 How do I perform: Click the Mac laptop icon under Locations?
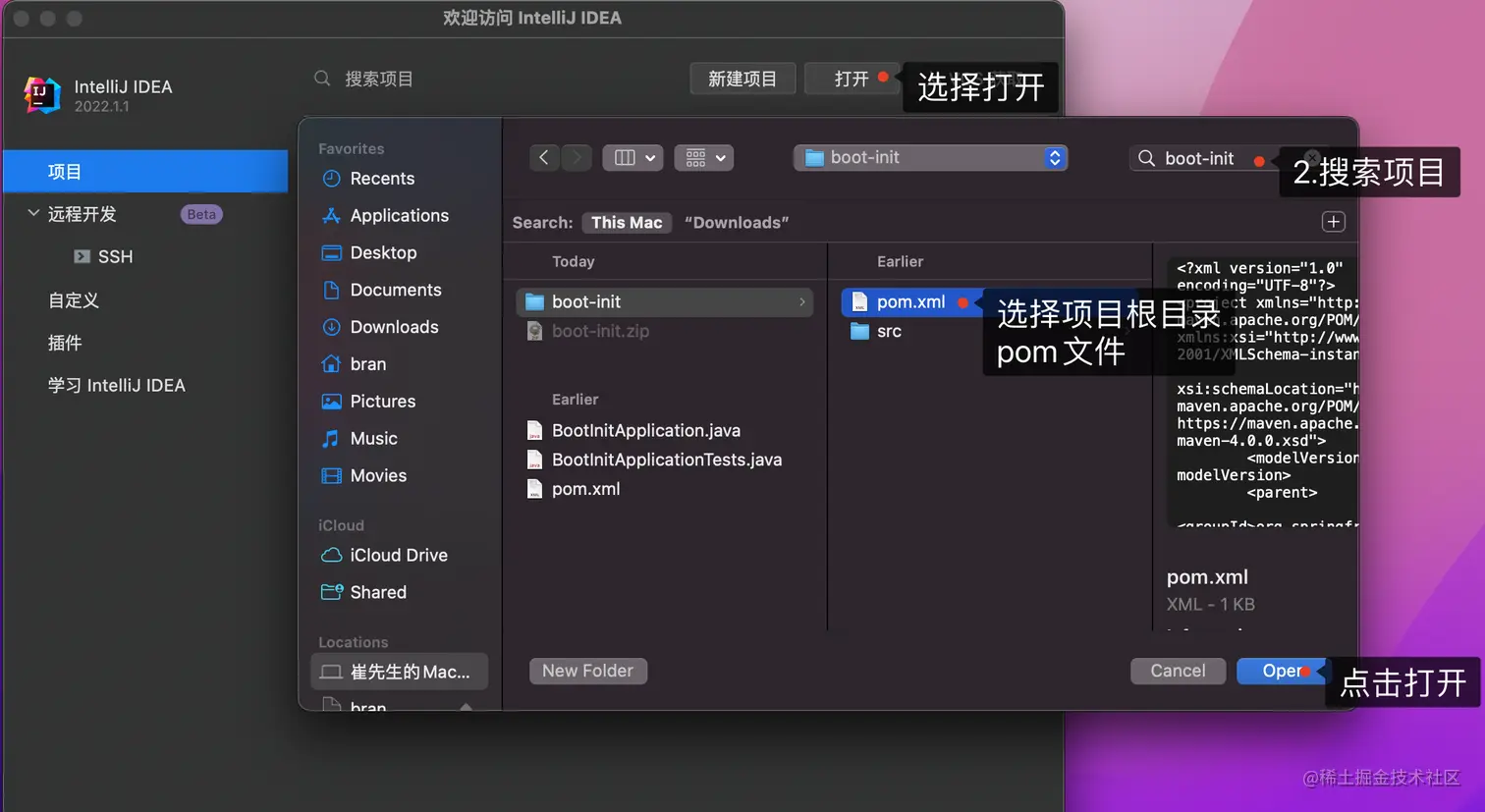[x=332, y=672]
